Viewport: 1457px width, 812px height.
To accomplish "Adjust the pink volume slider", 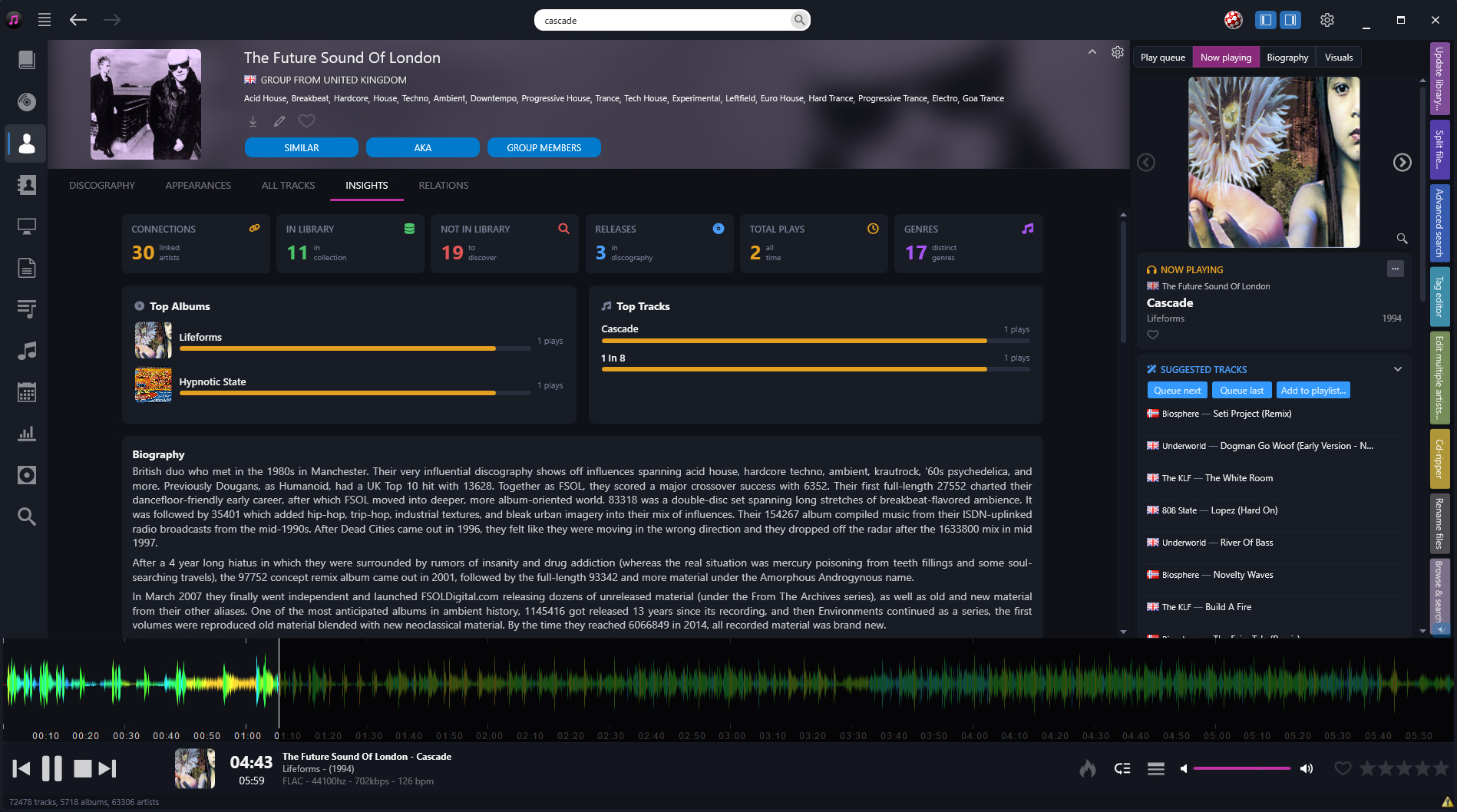I will pyautogui.click(x=1241, y=768).
